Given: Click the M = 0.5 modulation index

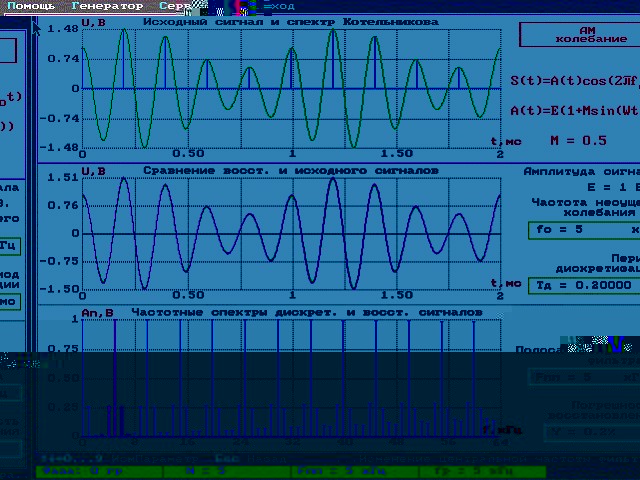Looking at the screenshot, I should [578, 141].
